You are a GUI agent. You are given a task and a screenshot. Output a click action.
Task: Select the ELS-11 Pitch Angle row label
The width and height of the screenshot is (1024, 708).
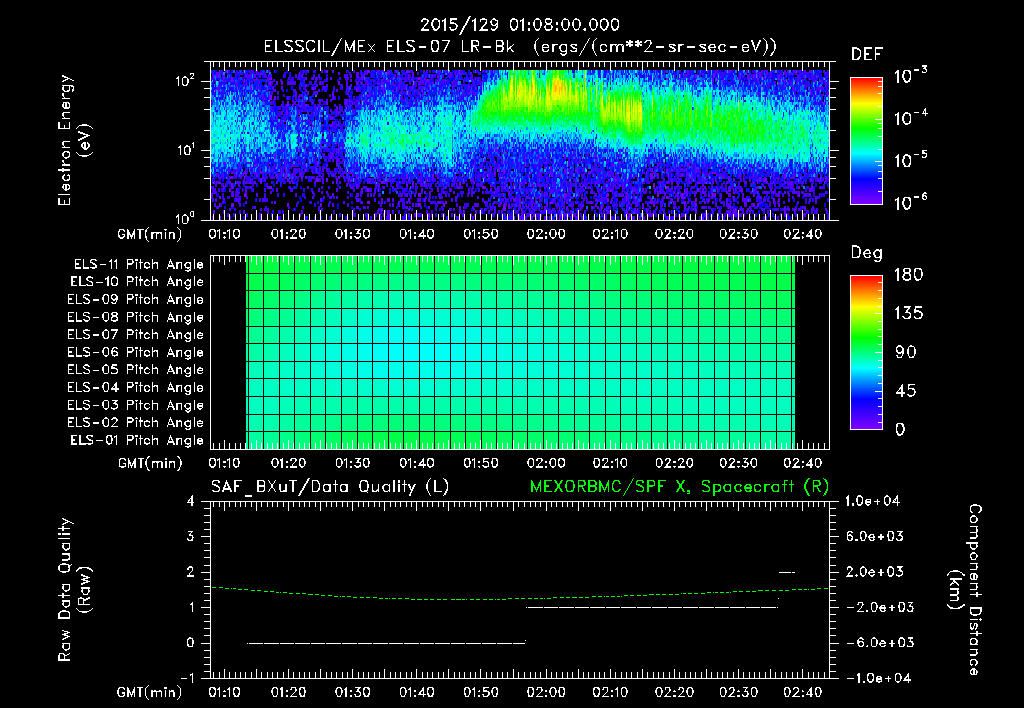(138, 265)
